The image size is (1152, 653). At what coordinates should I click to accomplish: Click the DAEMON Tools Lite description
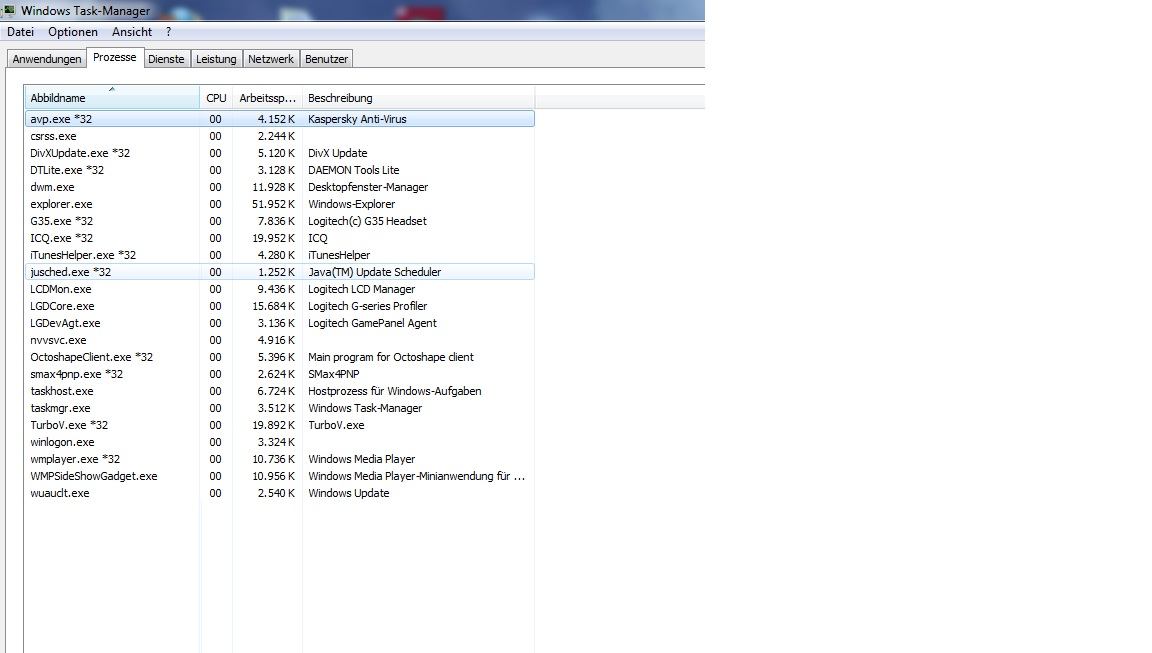(353, 170)
